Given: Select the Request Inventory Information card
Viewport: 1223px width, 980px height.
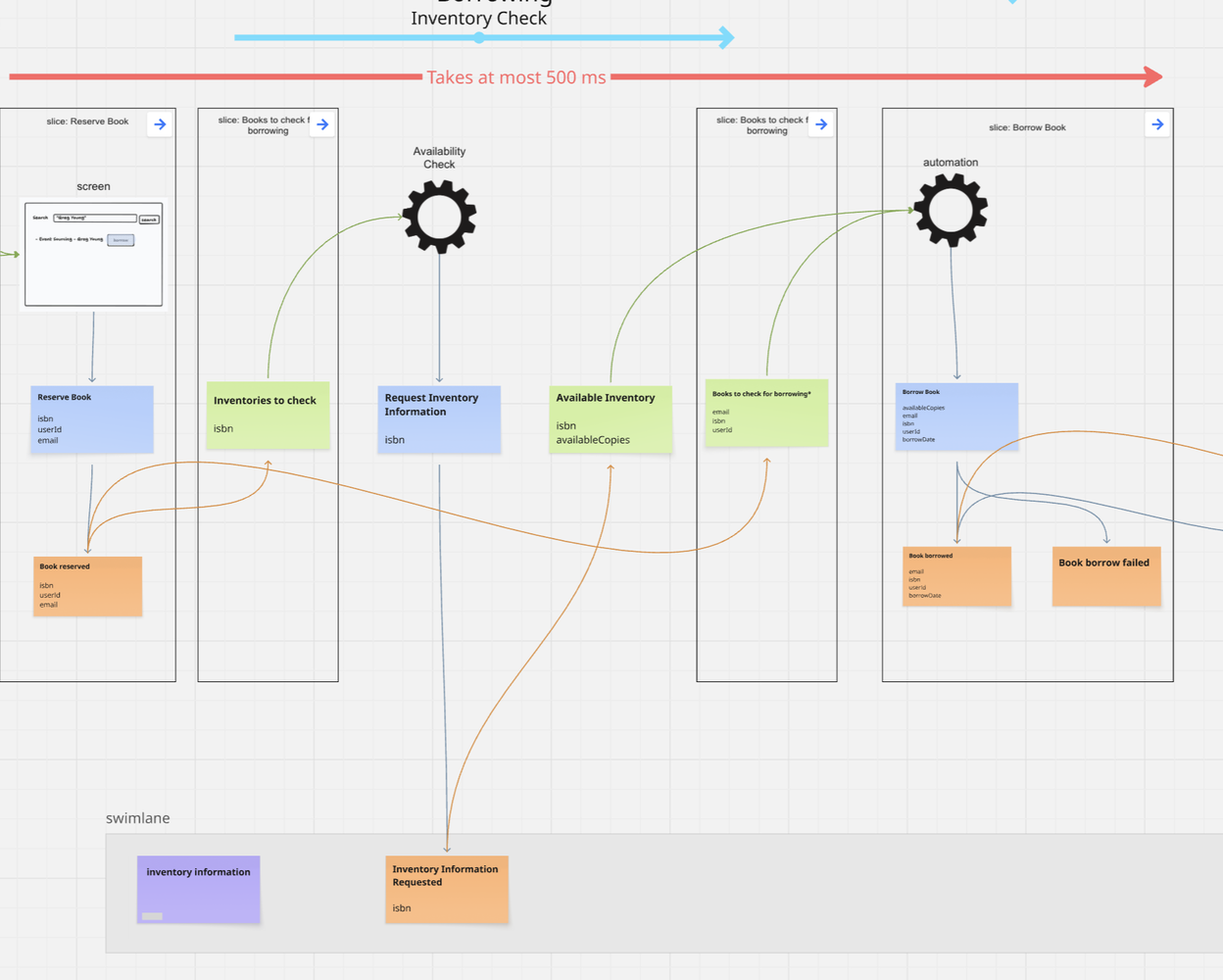Looking at the screenshot, I should pyautogui.click(x=438, y=418).
